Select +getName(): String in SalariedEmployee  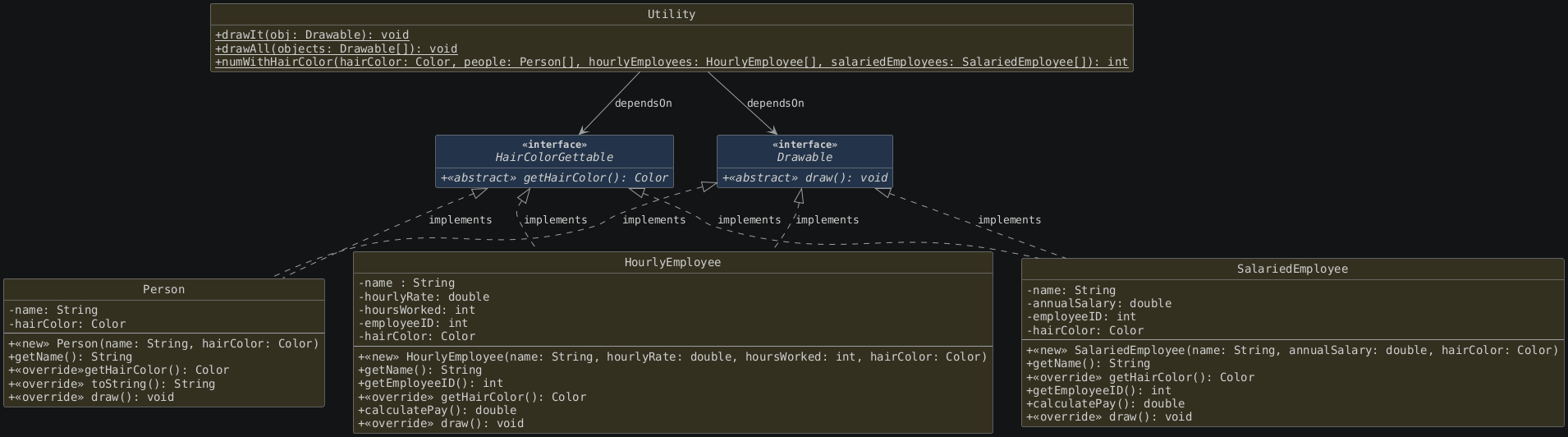(1089, 363)
